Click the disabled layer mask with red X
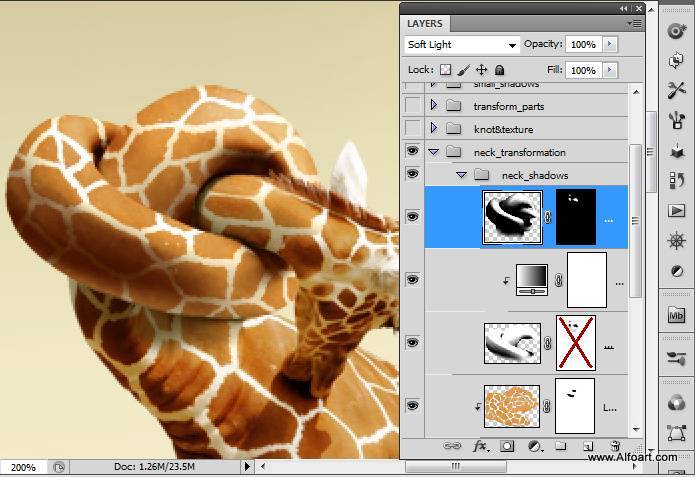Viewport: 695px width, 477px height. pos(575,342)
